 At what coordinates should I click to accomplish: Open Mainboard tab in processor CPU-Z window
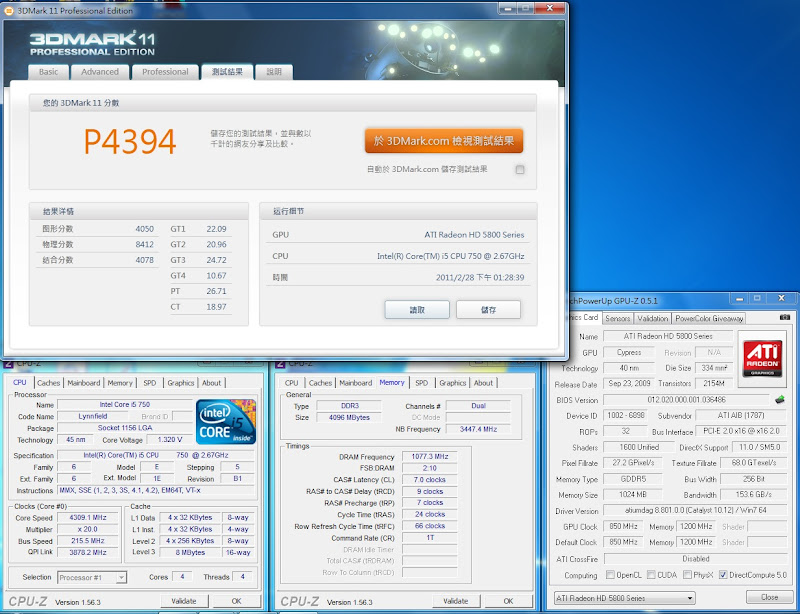click(x=84, y=383)
